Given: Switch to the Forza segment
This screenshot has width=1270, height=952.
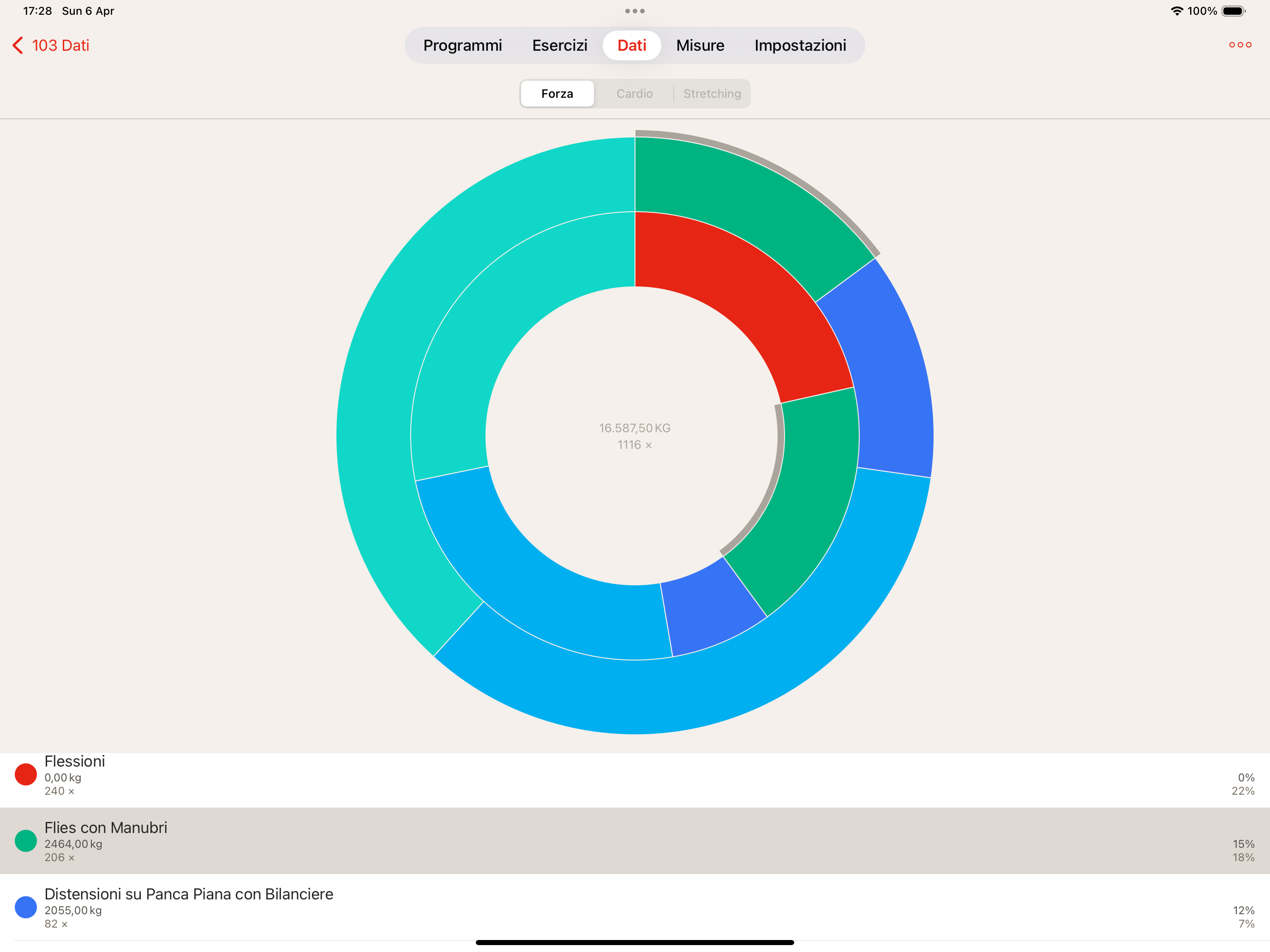Looking at the screenshot, I should click(557, 94).
